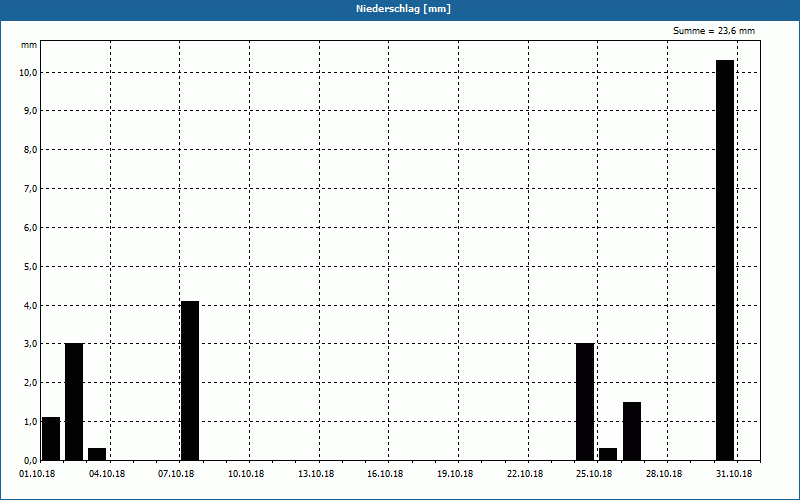Select the Summe = 23,6 mm label
This screenshot has height=500, width=800.
pyautogui.click(x=714, y=31)
